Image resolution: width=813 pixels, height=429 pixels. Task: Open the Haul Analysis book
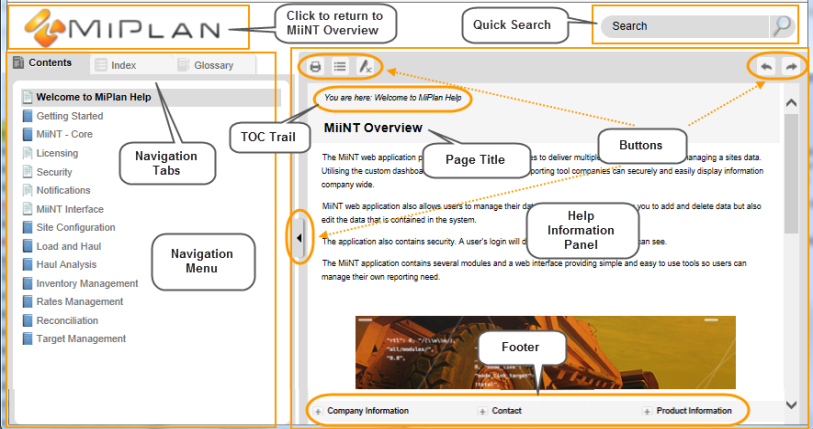[66, 265]
